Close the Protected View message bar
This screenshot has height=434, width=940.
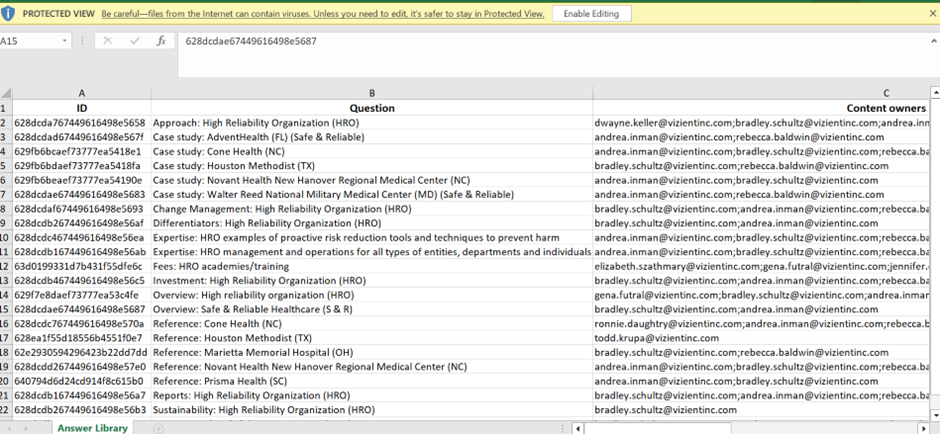(x=932, y=13)
